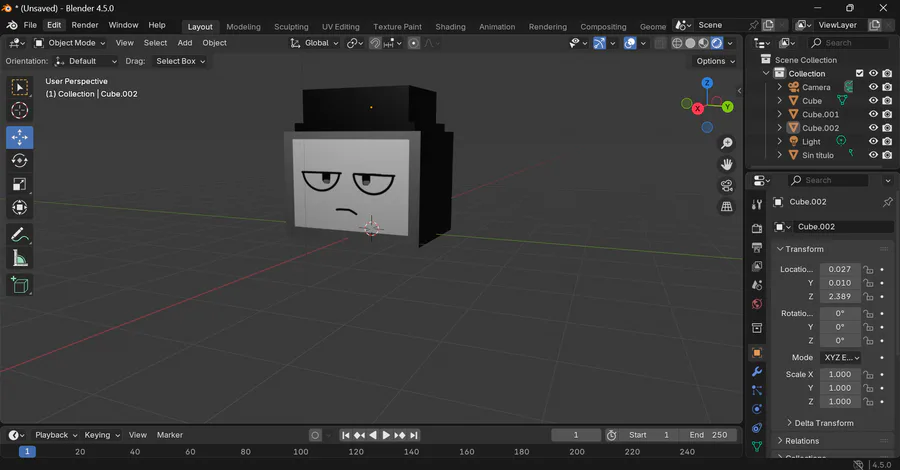
Task: Select the Annotate tool
Action: coord(20,235)
